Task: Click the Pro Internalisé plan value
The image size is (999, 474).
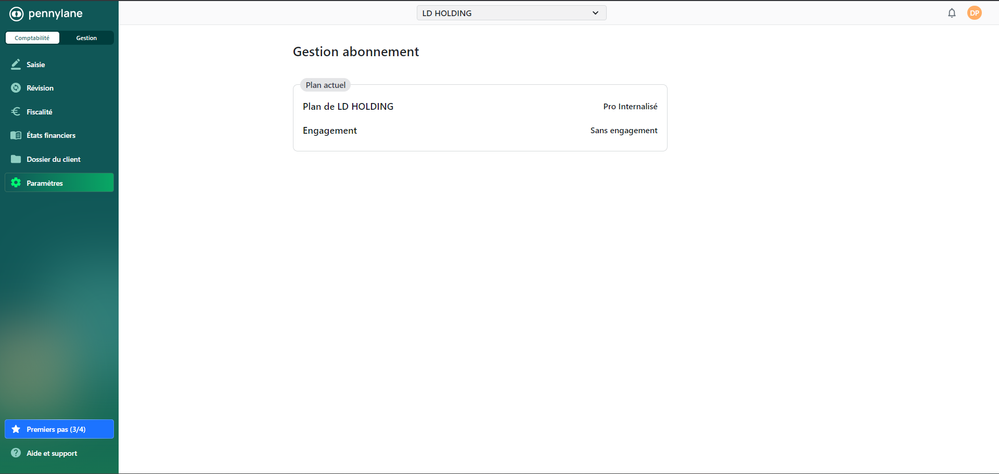Action: point(630,106)
